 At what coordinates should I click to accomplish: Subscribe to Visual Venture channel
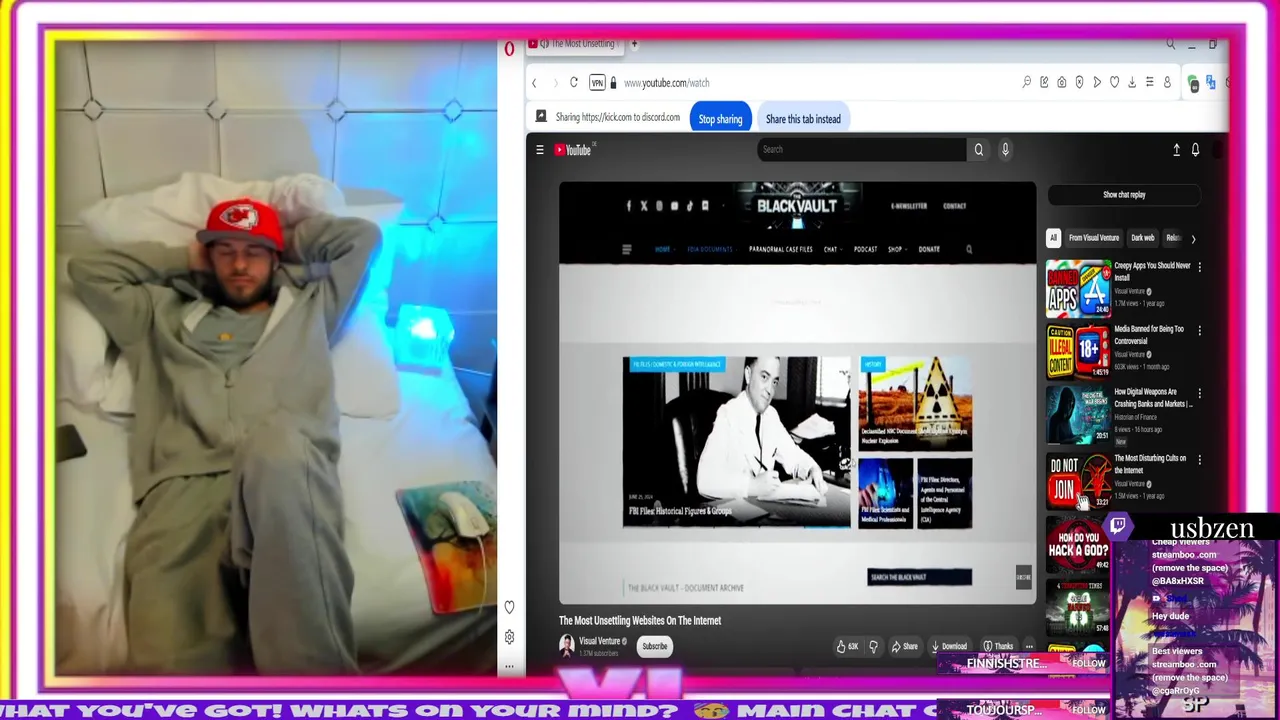pos(655,646)
